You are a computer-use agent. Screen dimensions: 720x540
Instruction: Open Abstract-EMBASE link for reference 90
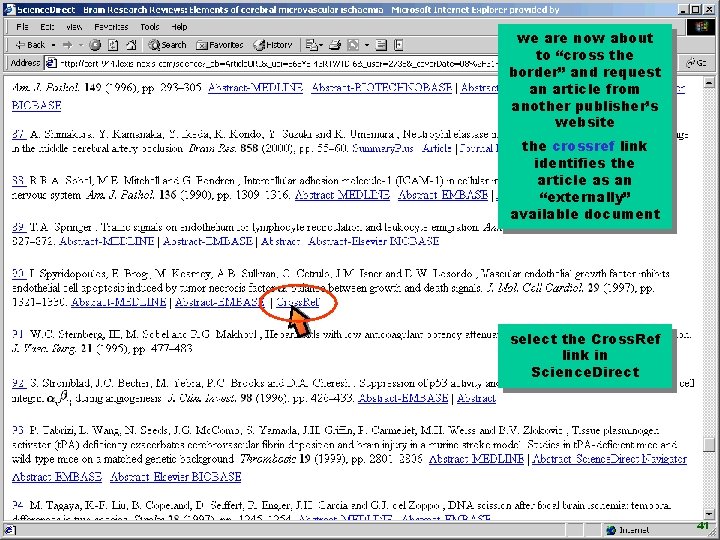tap(219, 302)
